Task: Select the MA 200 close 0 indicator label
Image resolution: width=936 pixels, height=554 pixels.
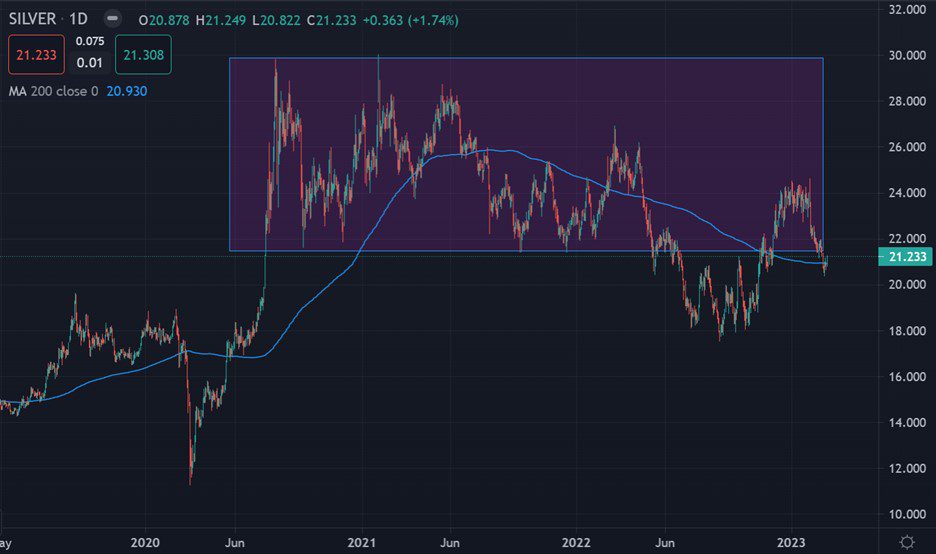Action: click(53, 91)
